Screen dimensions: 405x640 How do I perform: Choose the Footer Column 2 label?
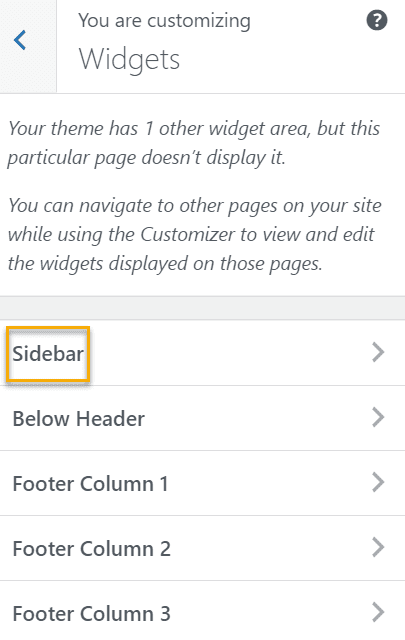coord(91,549)
